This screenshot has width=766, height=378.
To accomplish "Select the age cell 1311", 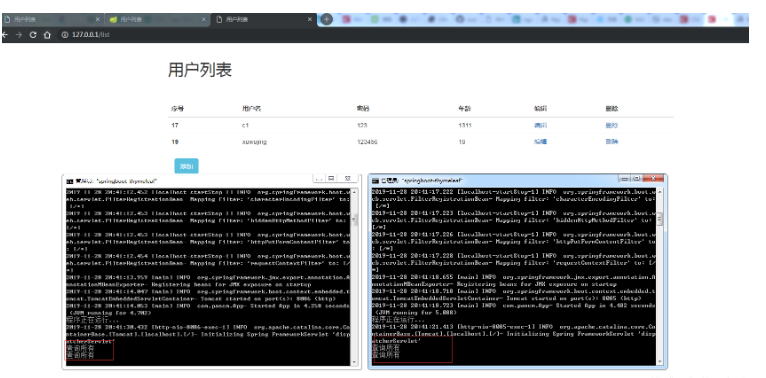I will [x=465, y=126].
